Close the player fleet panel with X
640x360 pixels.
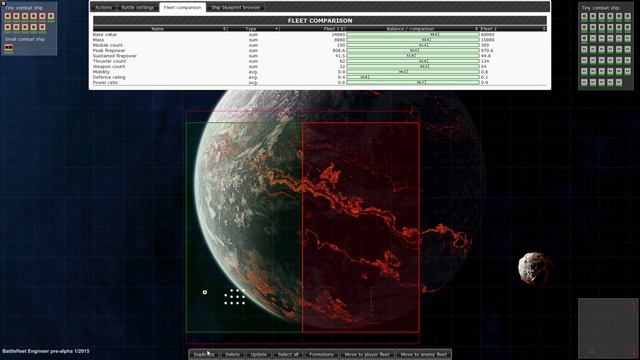tap(3, 3)
